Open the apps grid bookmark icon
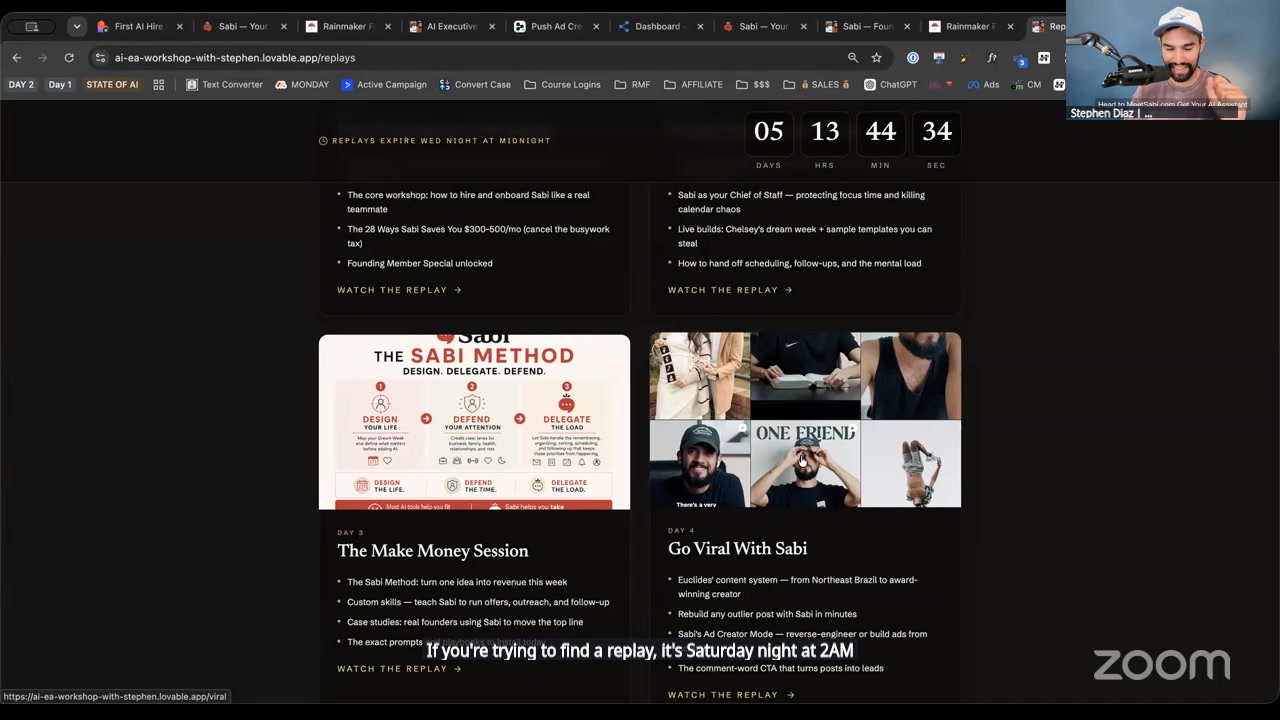The height and width of the screenshot is (720, 1280). pos(159,85)
